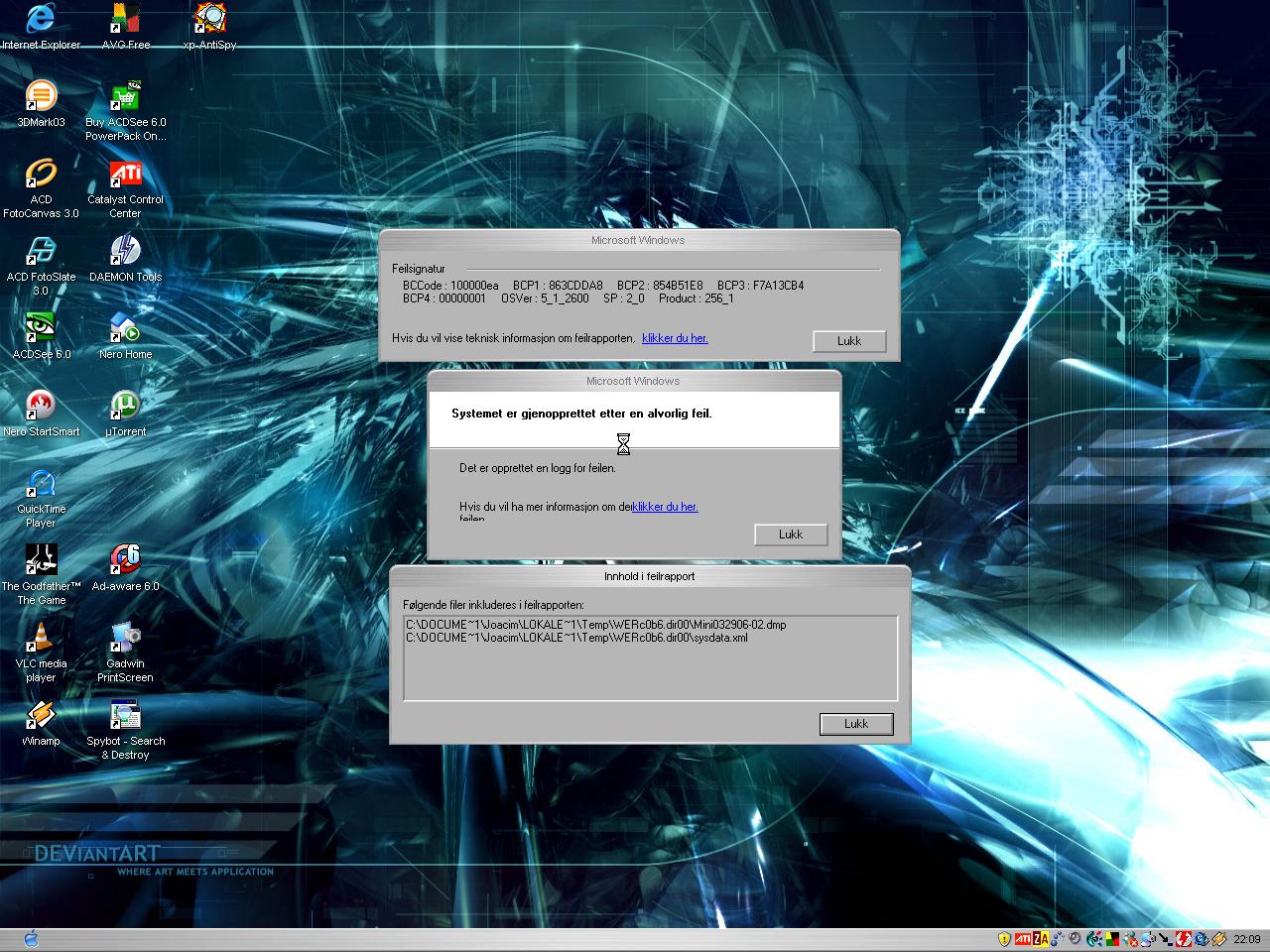Click the speaker volume tray icon
The image size is (1270, 952).
coord(1075,938)
